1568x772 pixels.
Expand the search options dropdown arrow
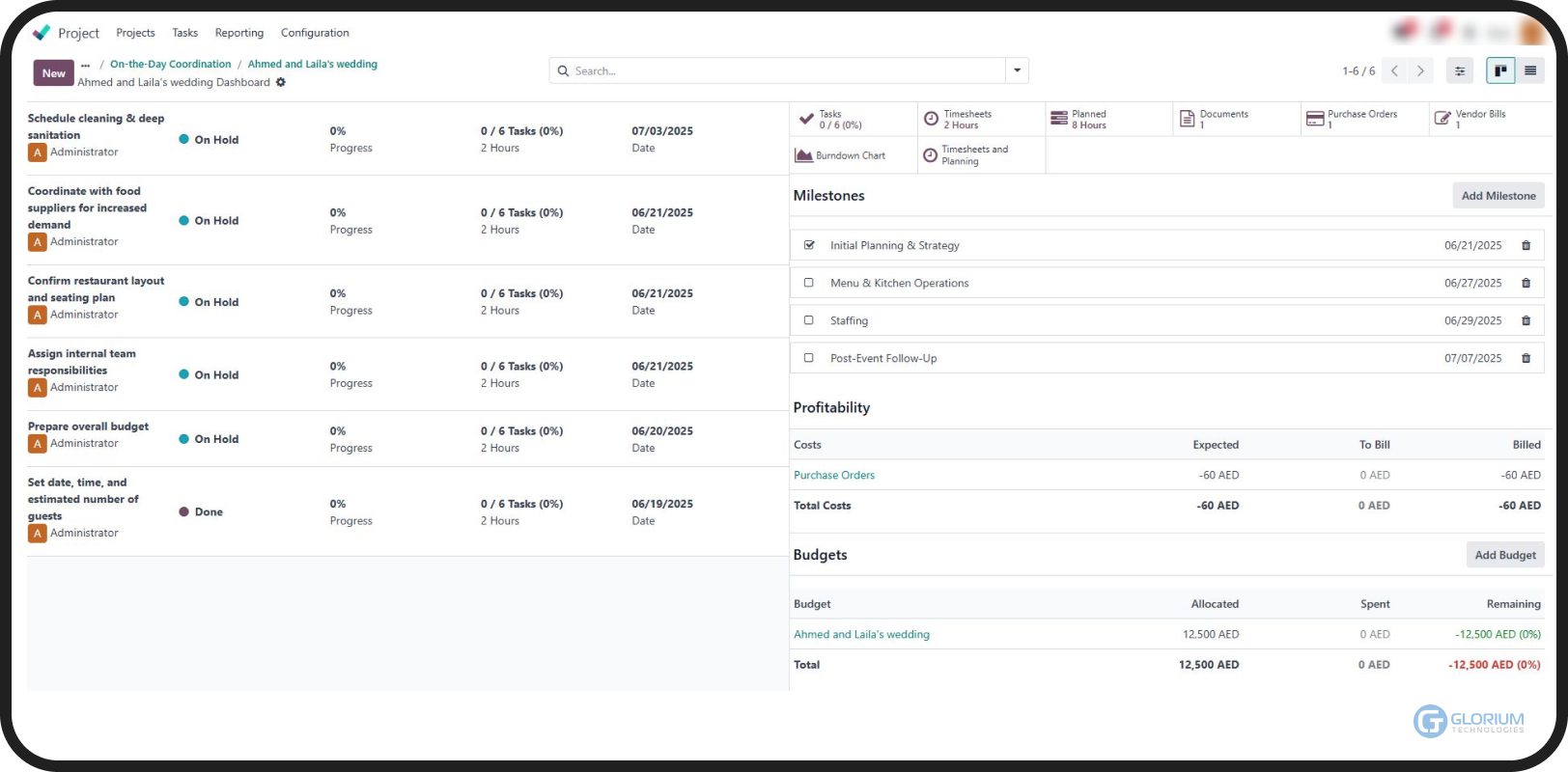point(1017,70)
